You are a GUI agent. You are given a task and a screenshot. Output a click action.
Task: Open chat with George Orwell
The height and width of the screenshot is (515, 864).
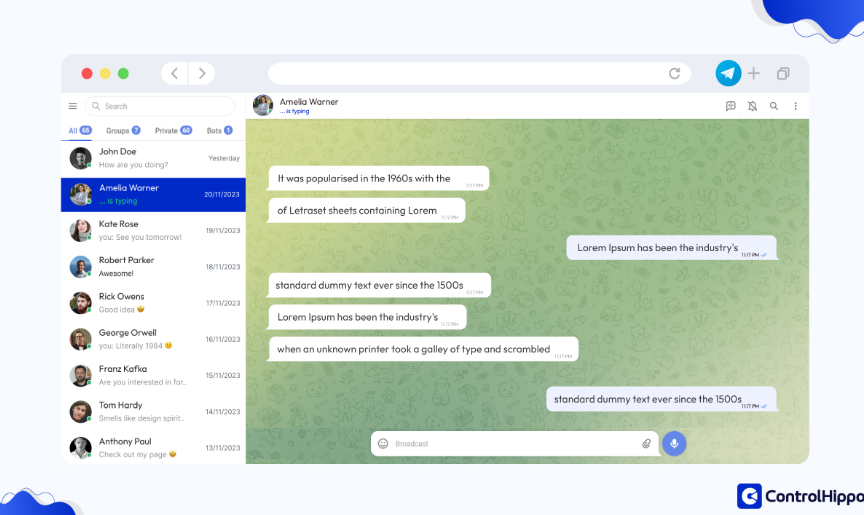(153, 339)
